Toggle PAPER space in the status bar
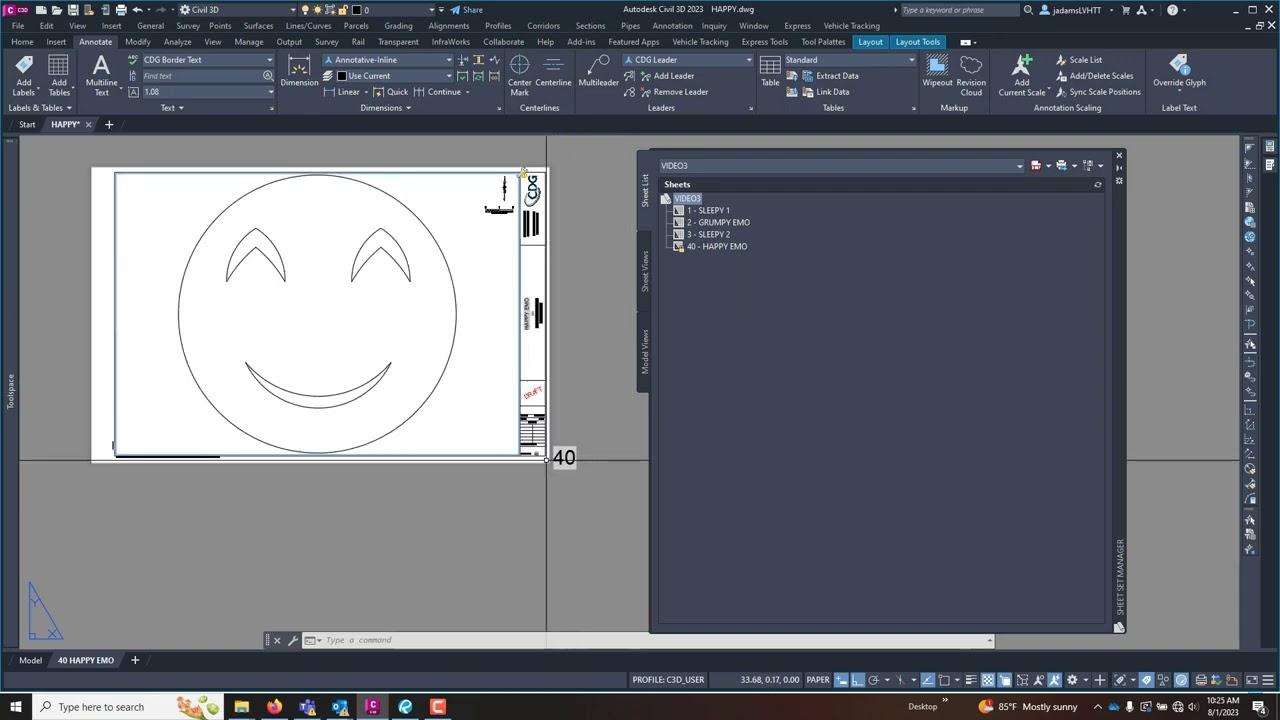This screenshot has height=720, width=1280. coord(817,680)
